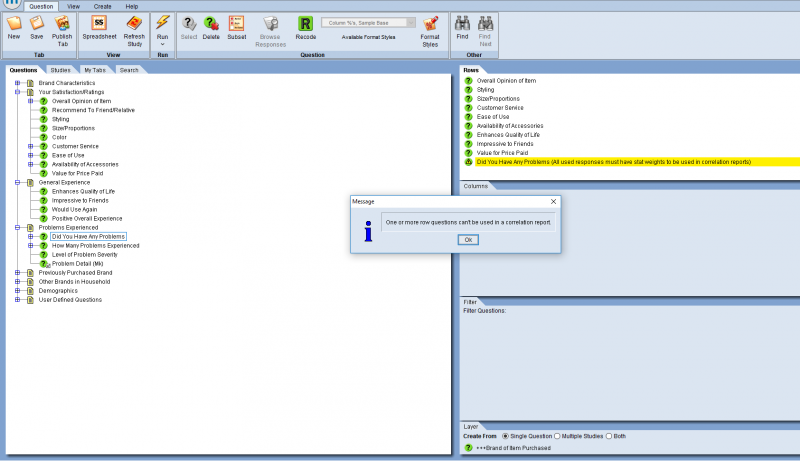This screenshot has width=800, height=461.
Task: Click the Rows panel header
Action: (x=471, y=70)
